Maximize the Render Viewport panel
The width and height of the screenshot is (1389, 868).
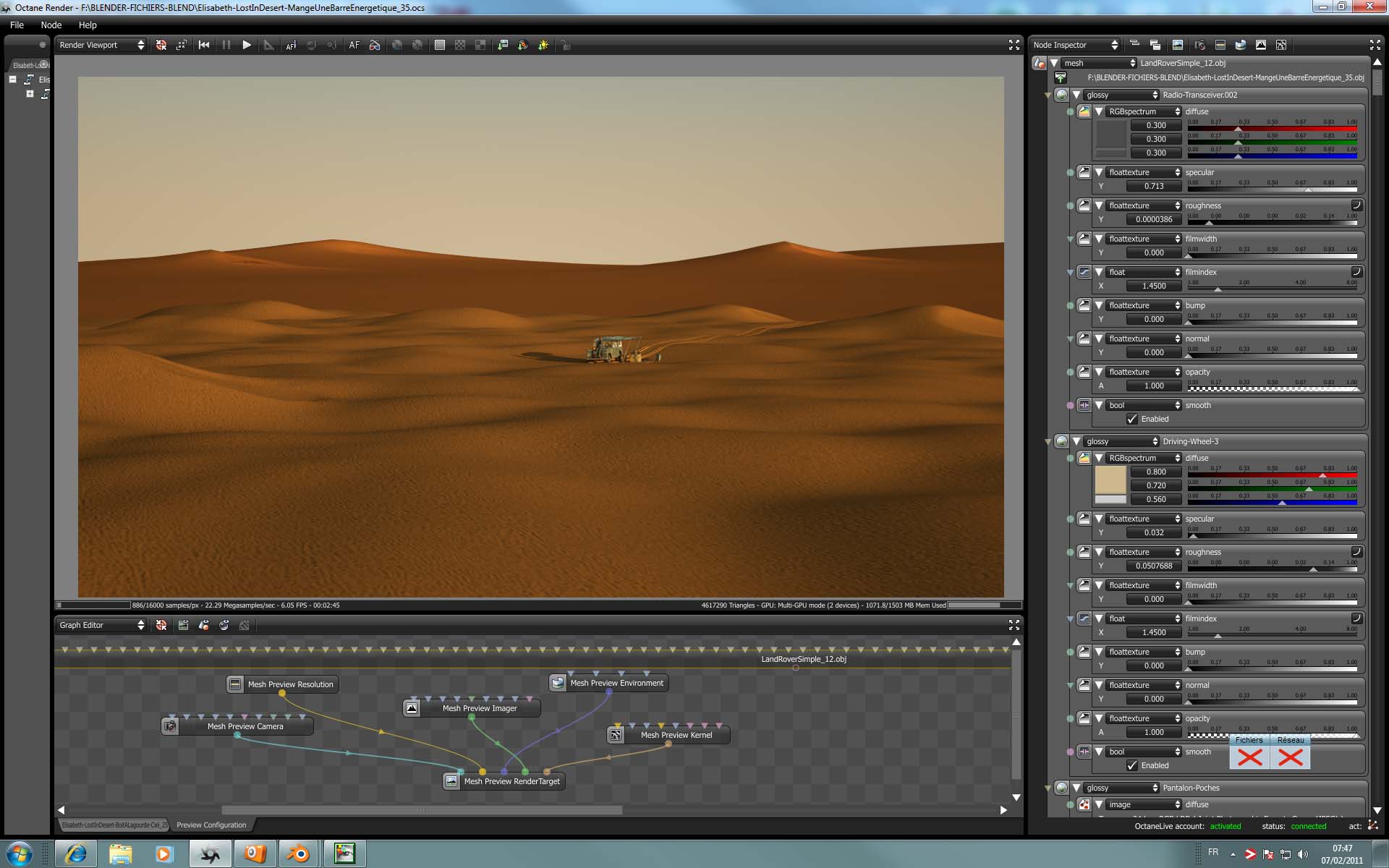point(1014,45)
